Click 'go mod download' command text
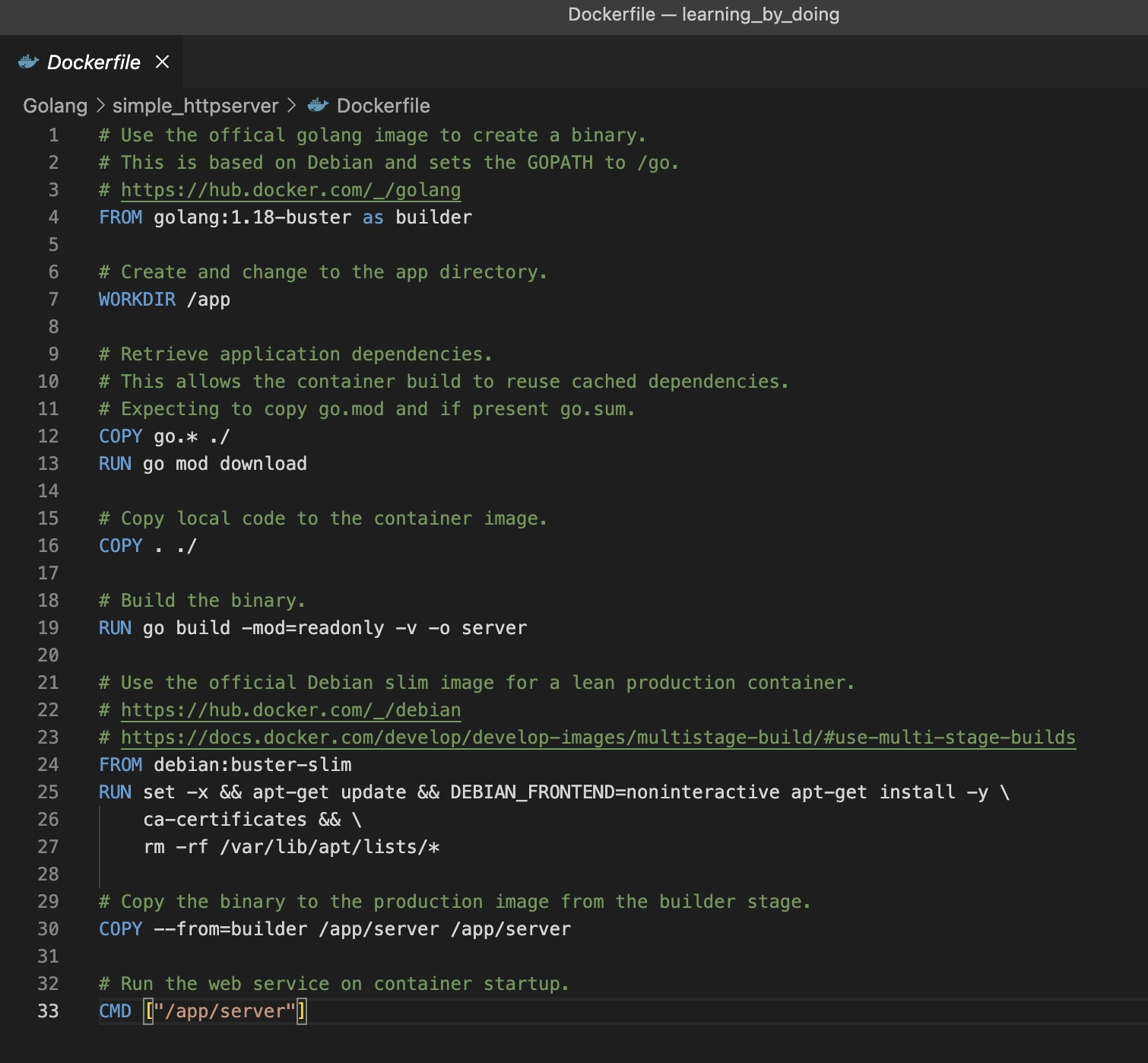 click(225, 464)
